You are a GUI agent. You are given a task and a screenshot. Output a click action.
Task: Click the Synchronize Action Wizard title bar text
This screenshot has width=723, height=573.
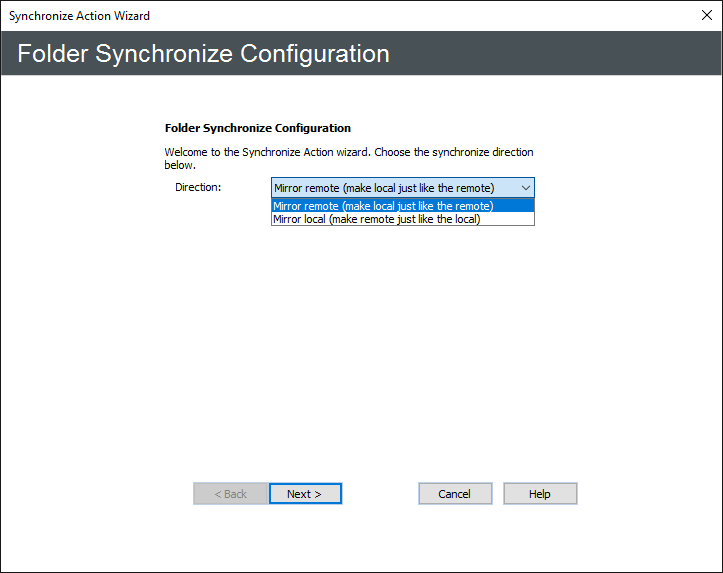pos(80,16)
